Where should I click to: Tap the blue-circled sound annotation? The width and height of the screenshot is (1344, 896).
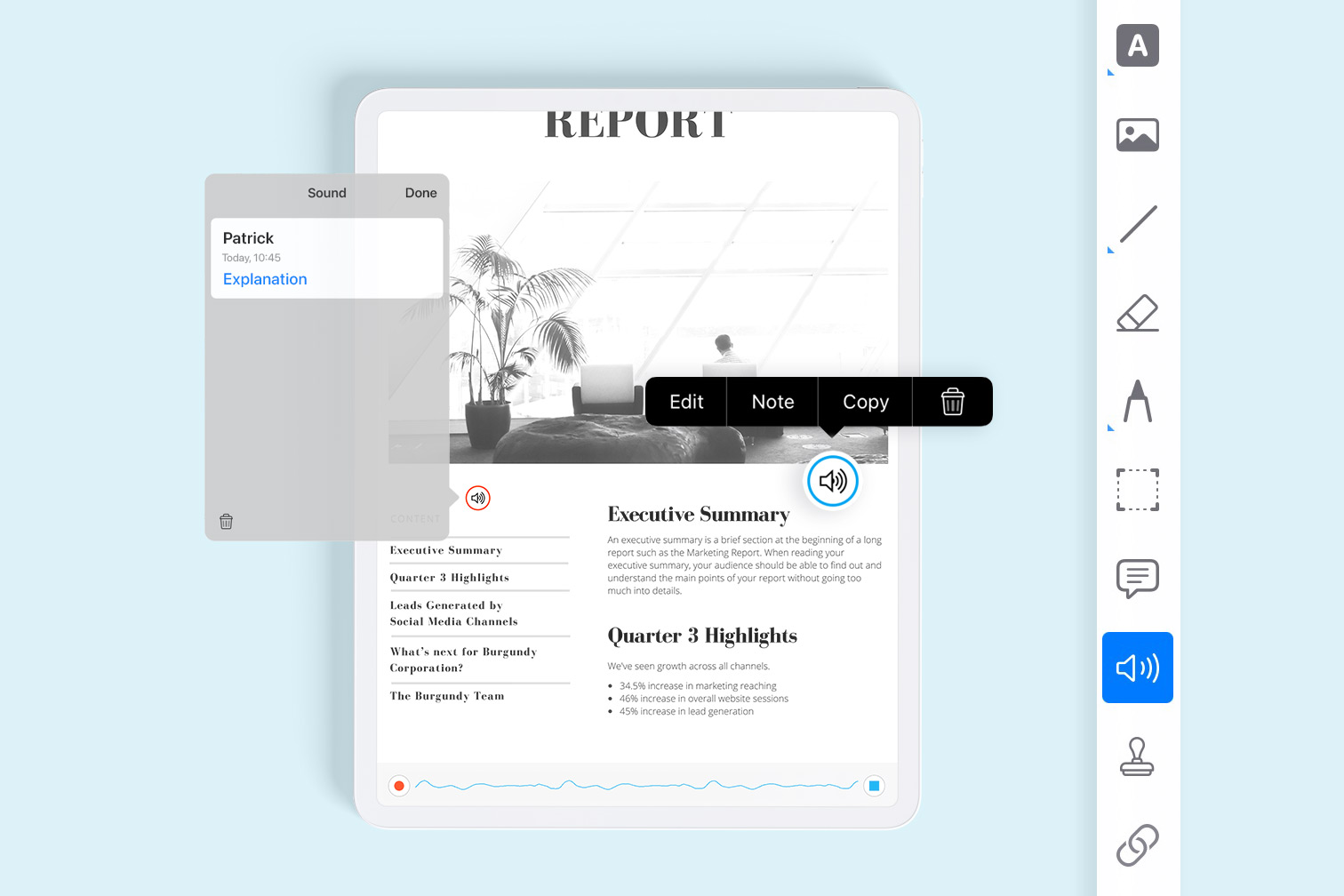point(832,481)
